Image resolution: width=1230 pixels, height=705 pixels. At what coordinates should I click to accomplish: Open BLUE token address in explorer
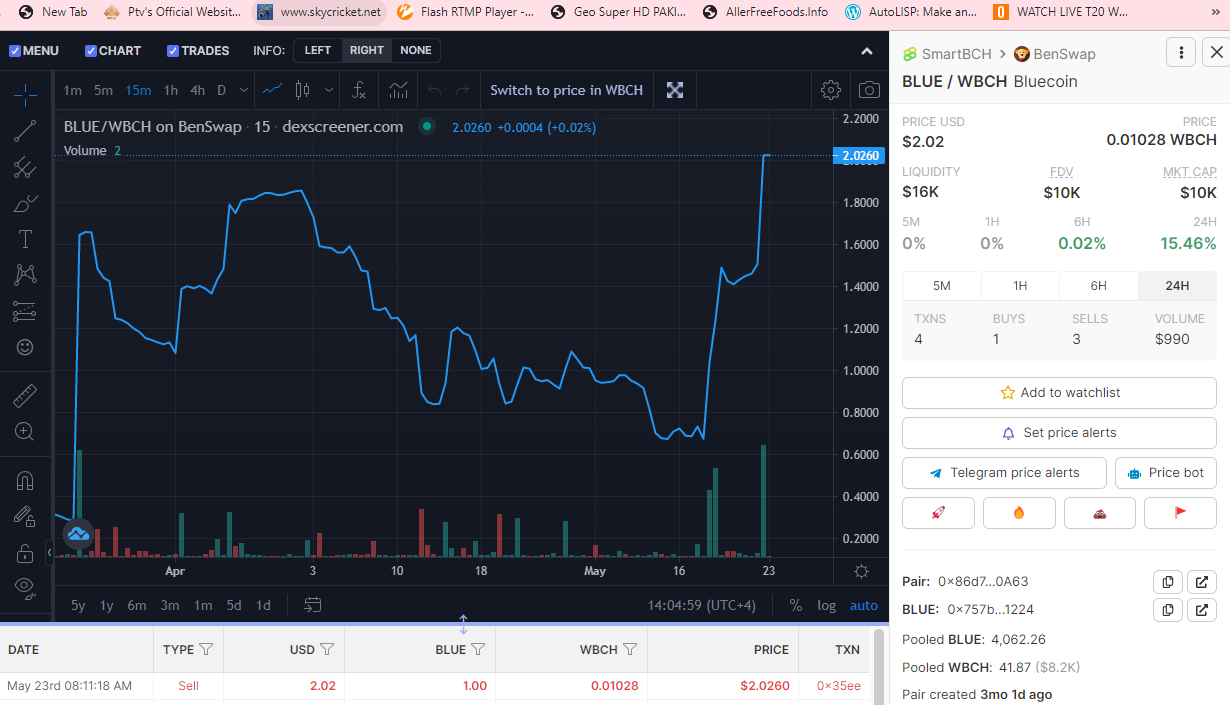1202,609
